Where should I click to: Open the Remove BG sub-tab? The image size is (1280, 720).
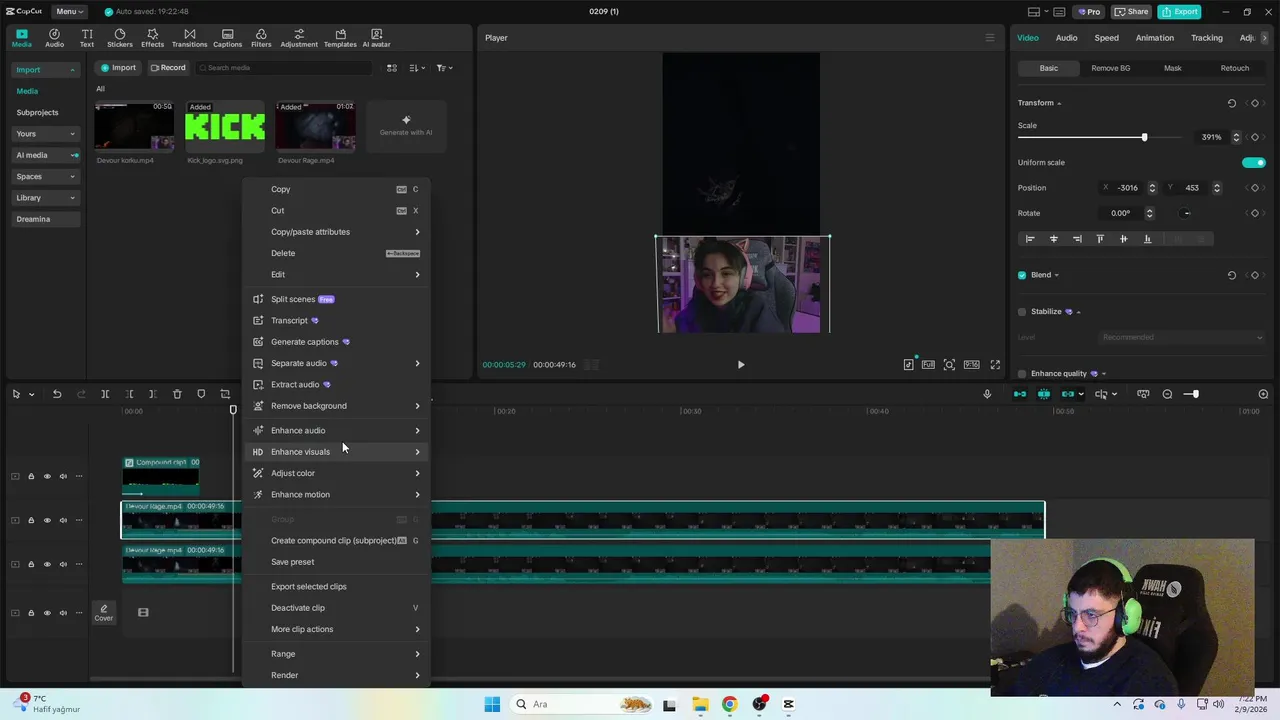tap(1110, 68)
